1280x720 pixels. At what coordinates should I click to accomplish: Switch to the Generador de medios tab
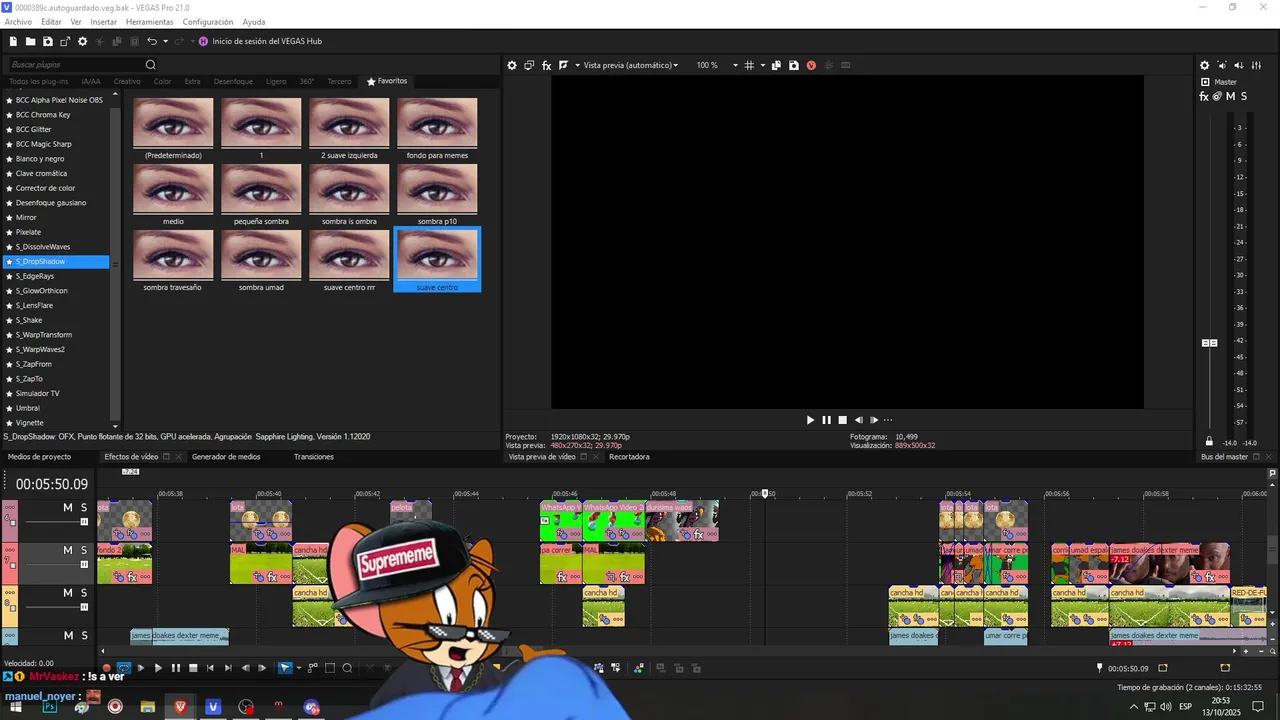click(226, 457)
